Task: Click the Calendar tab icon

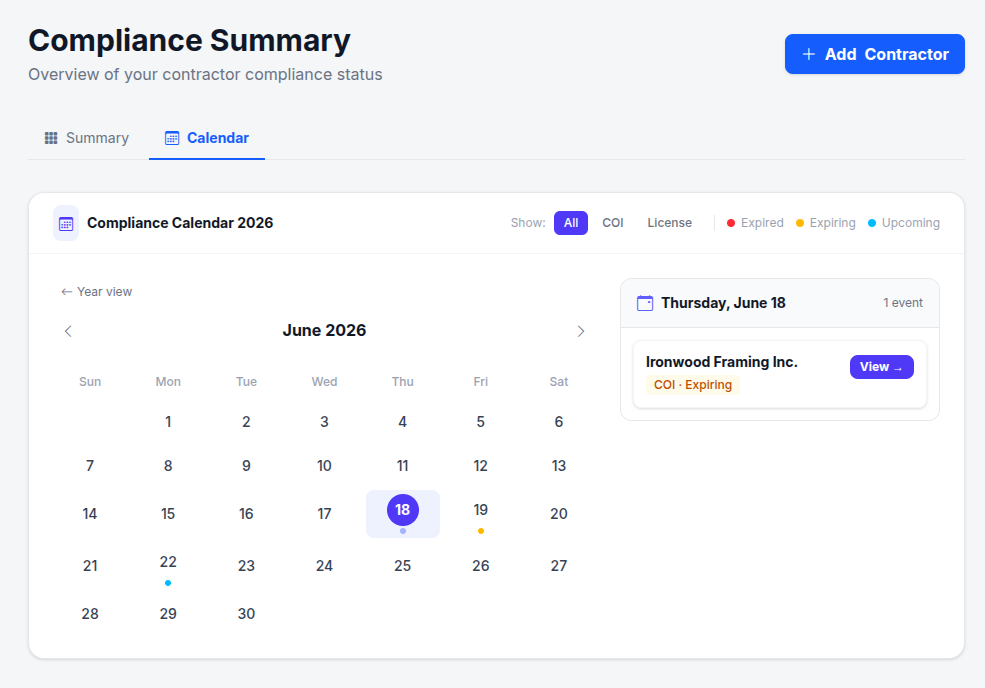Action: pos(171,138)
